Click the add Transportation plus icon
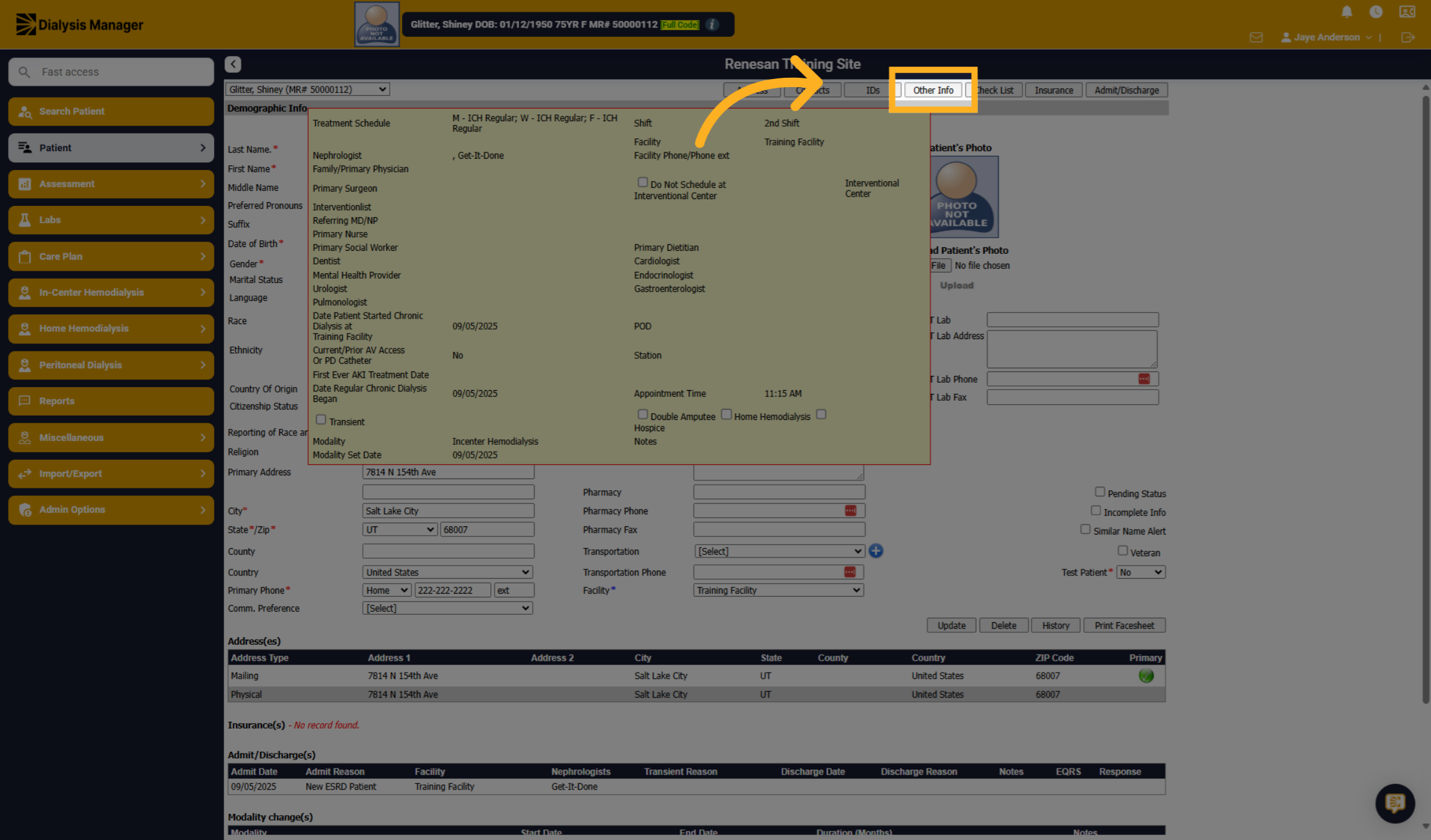The width and height of the screenshot is (1431, 840). (x=875, y=551)
